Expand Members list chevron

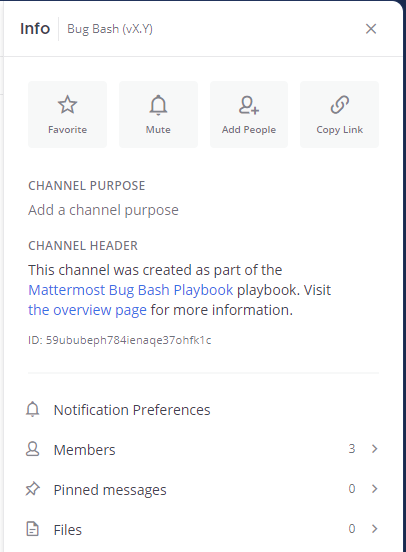(374, 449)
